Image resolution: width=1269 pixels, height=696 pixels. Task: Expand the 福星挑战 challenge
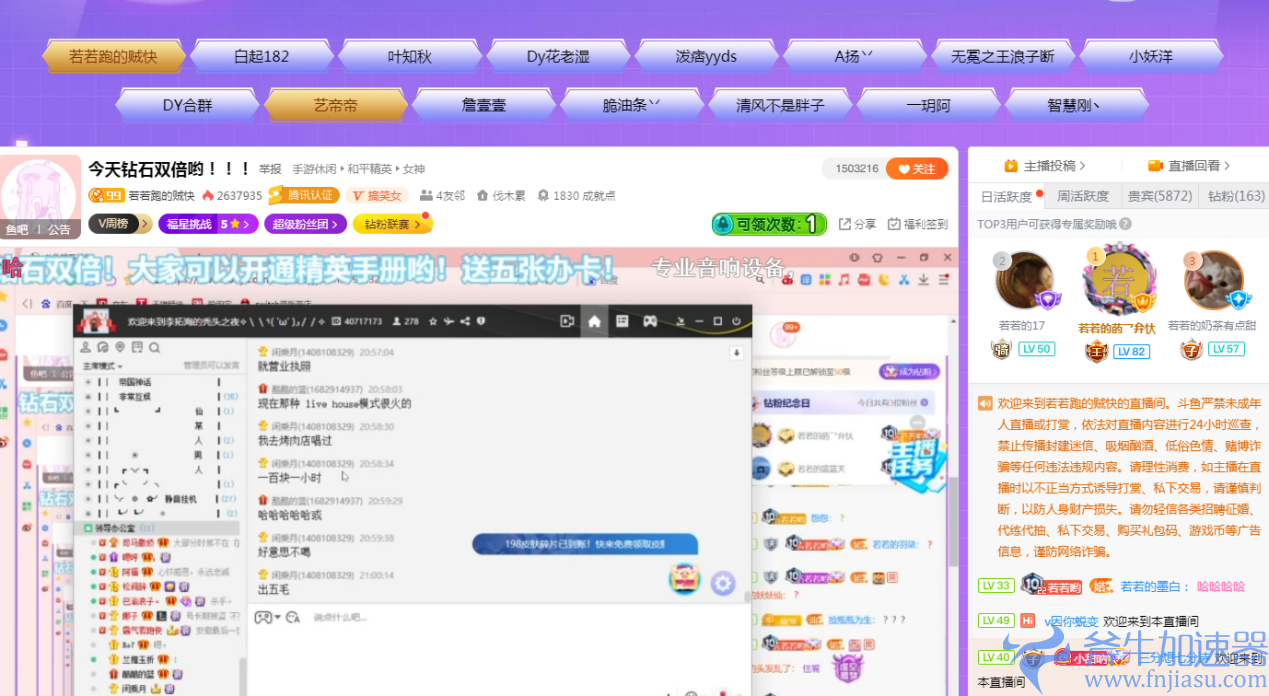pyautogui.click(x=208, y=224)
